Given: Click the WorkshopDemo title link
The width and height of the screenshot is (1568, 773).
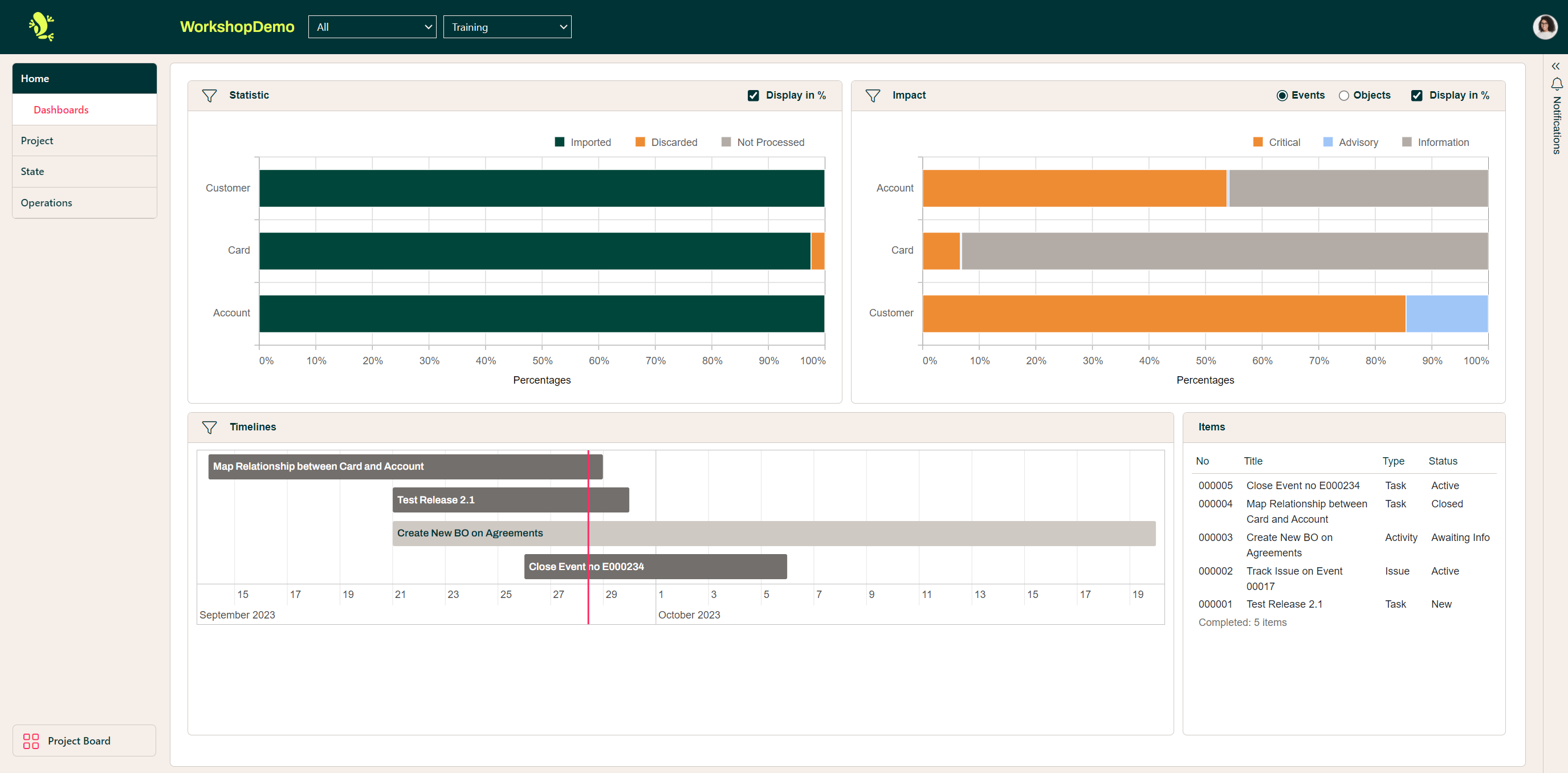Looking at the screenshot, I should point(237,27).
